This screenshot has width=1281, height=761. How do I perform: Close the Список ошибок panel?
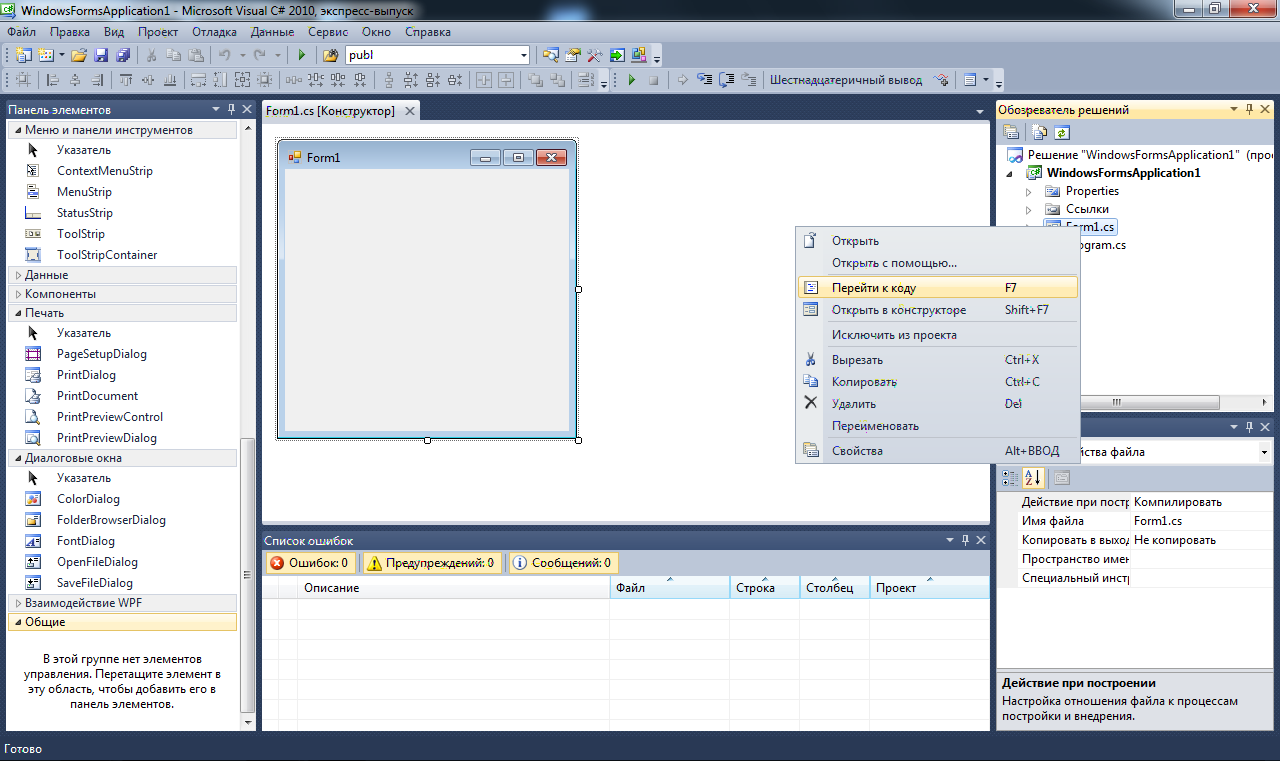(x=980, y=540)
